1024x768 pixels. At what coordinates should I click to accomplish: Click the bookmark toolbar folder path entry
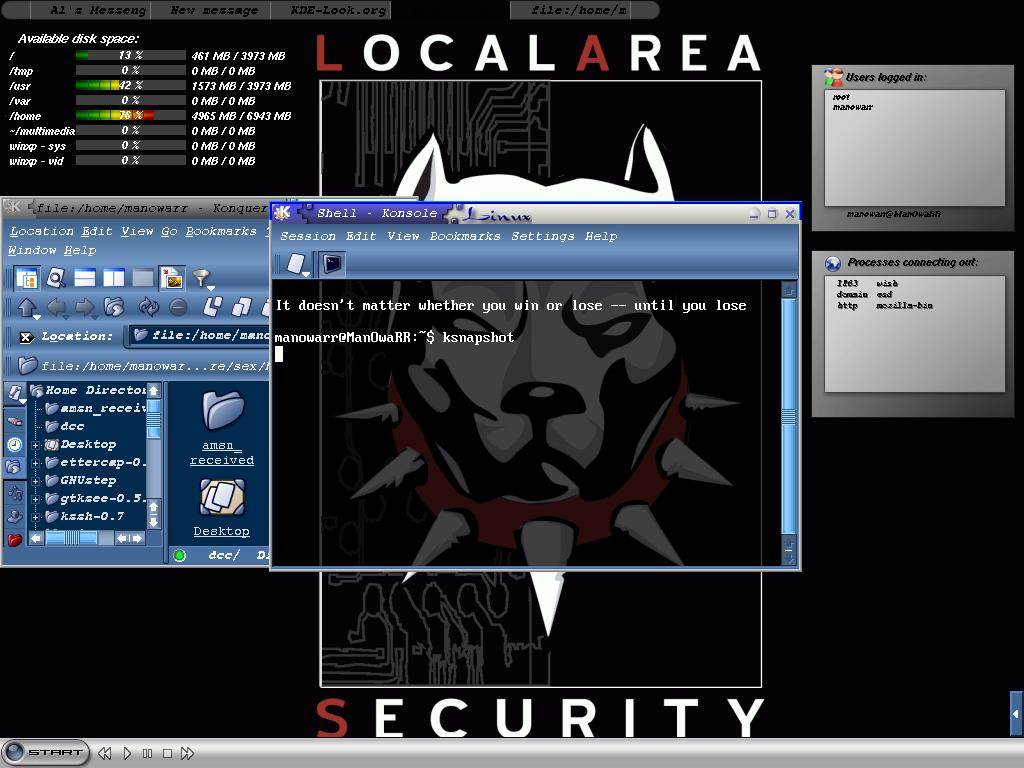[x=144, y=366]
